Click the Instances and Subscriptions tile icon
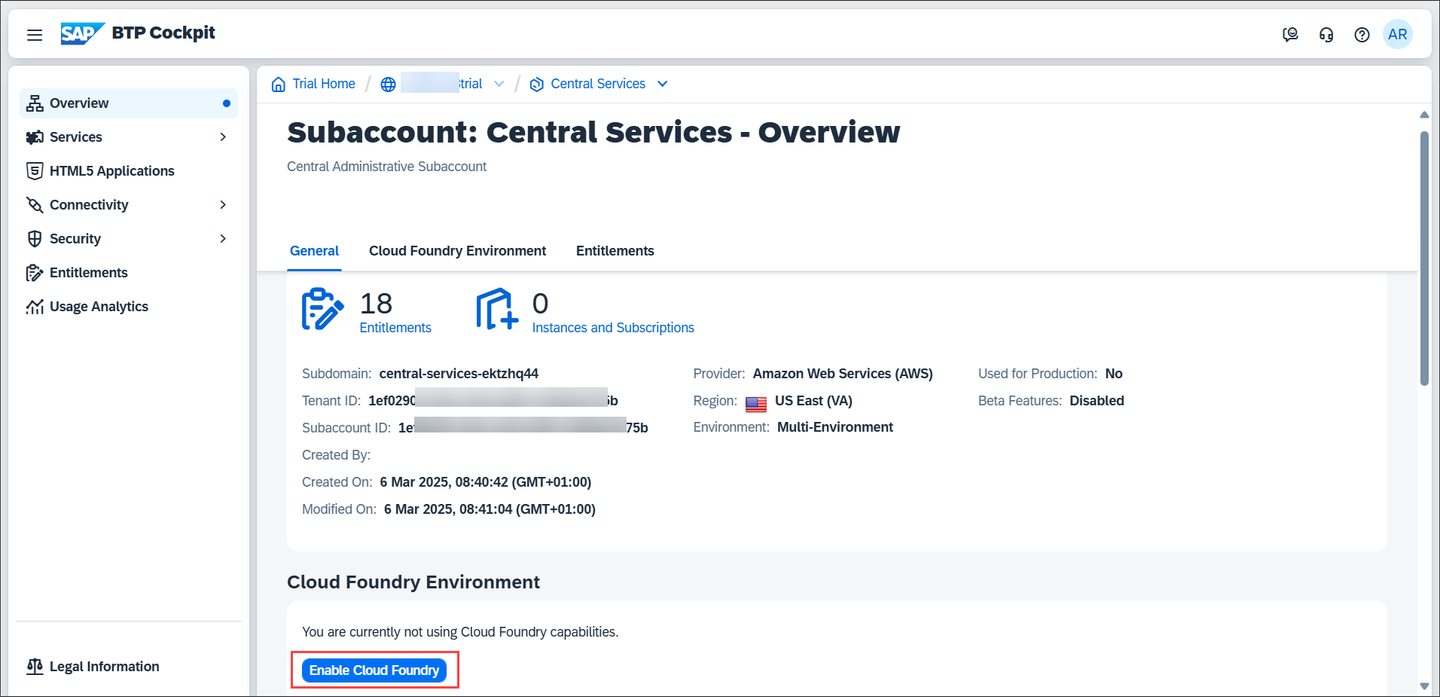The height and width of the screenshot is (697, 1440). tap(497, 310)
